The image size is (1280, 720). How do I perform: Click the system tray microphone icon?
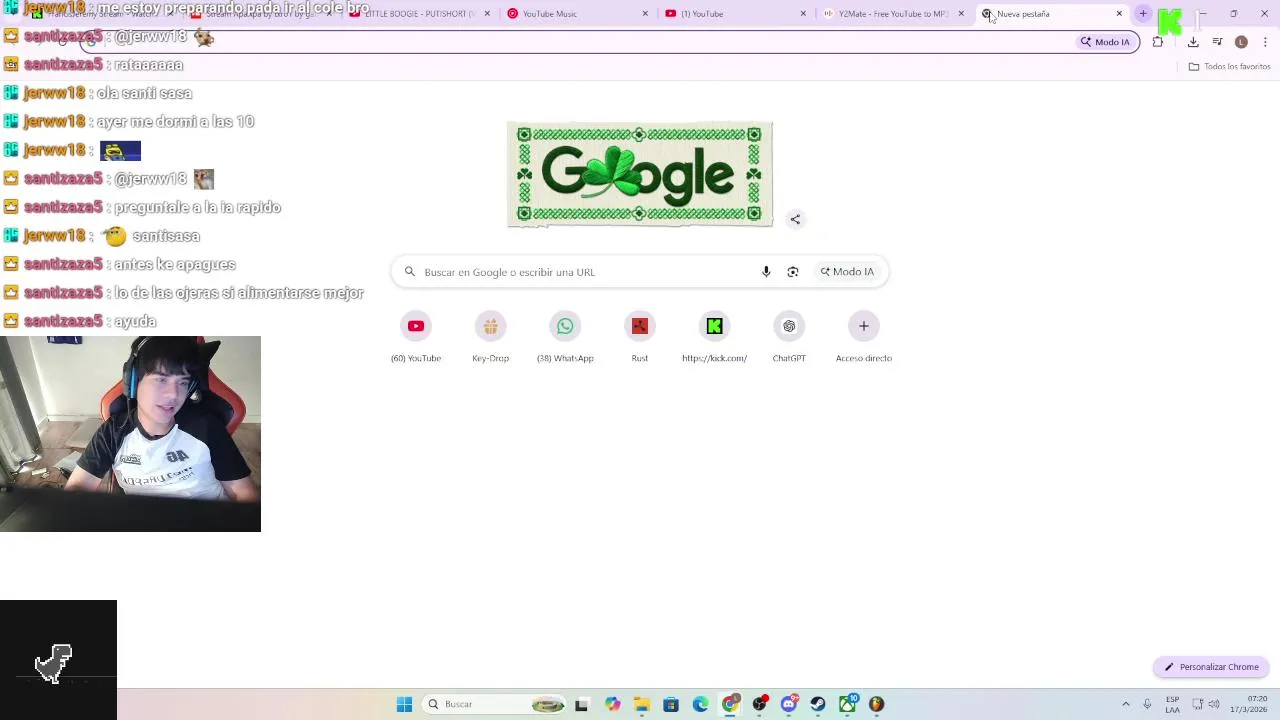tap(1147, 704)
